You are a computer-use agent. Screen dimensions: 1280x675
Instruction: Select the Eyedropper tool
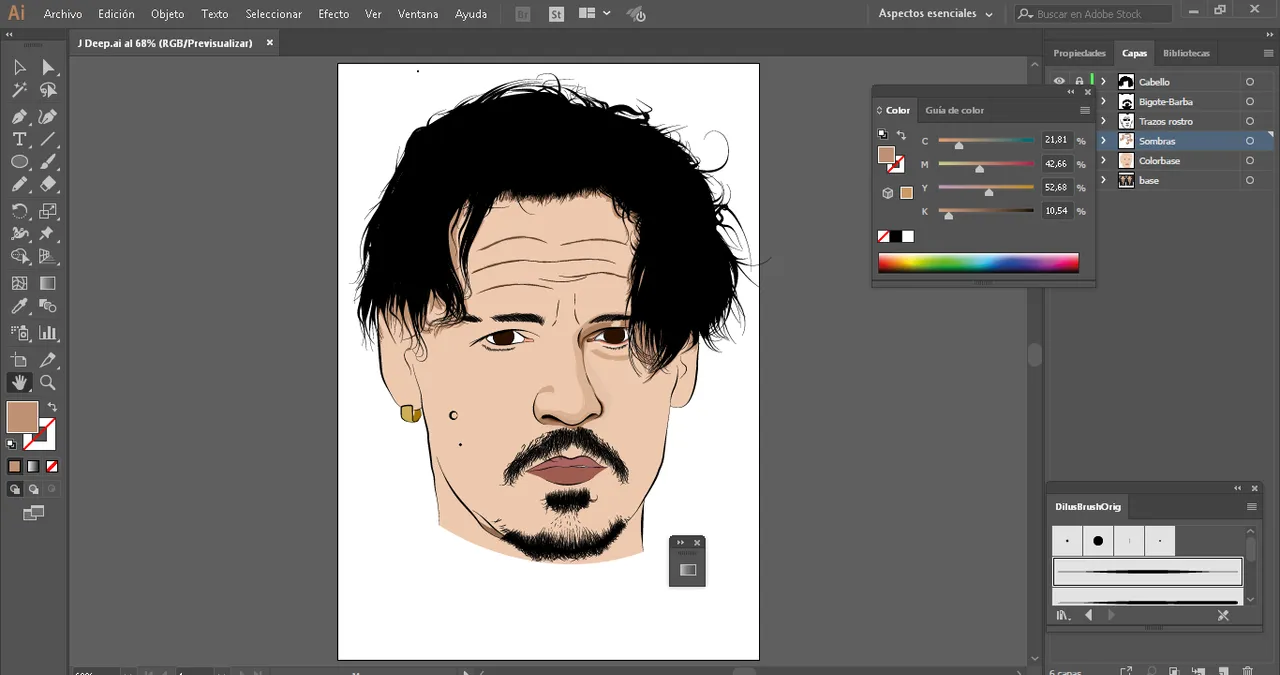[19, 307]
